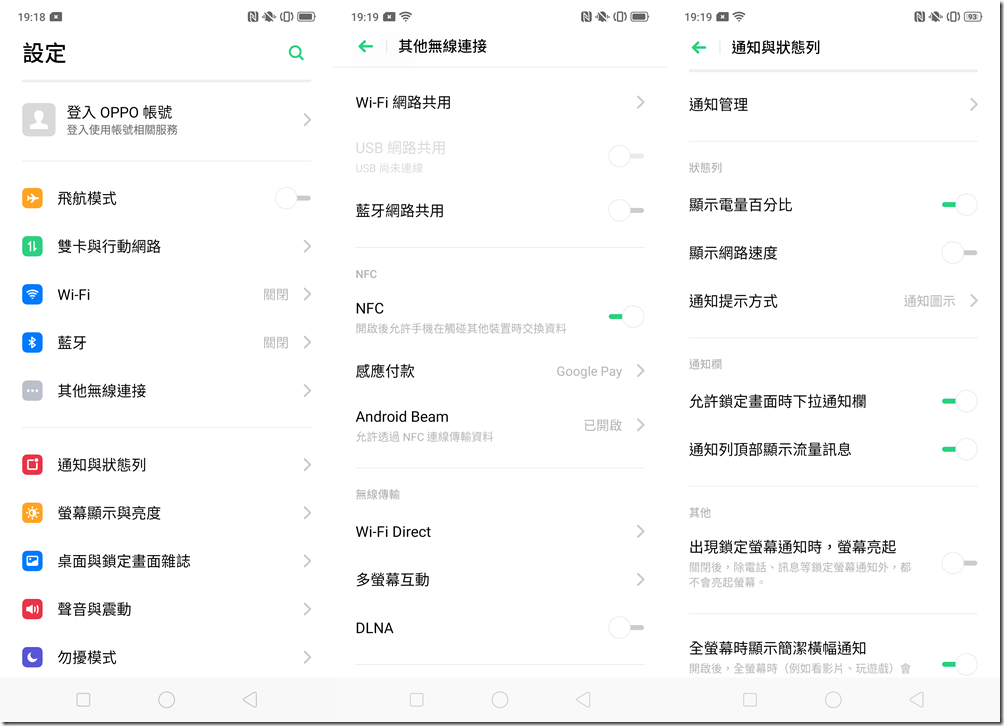Open chevron beside Wi-Fi Direct

640,531
